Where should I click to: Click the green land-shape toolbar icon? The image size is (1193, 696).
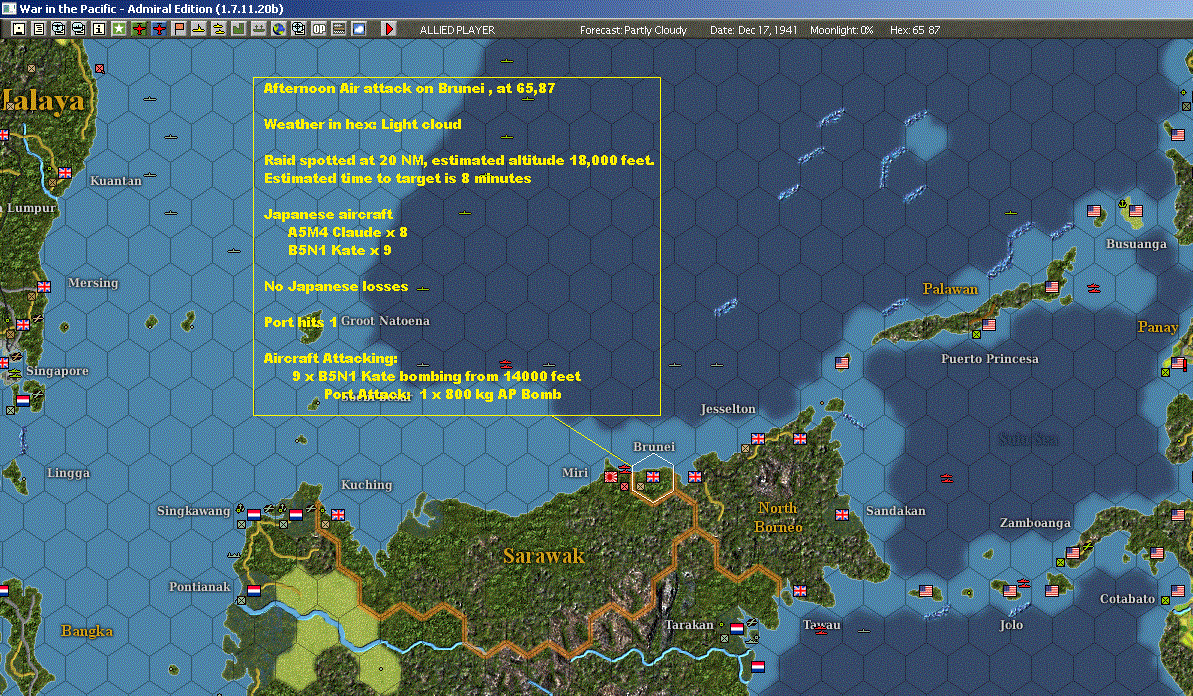pyautogui.click(x=239, y=29)
